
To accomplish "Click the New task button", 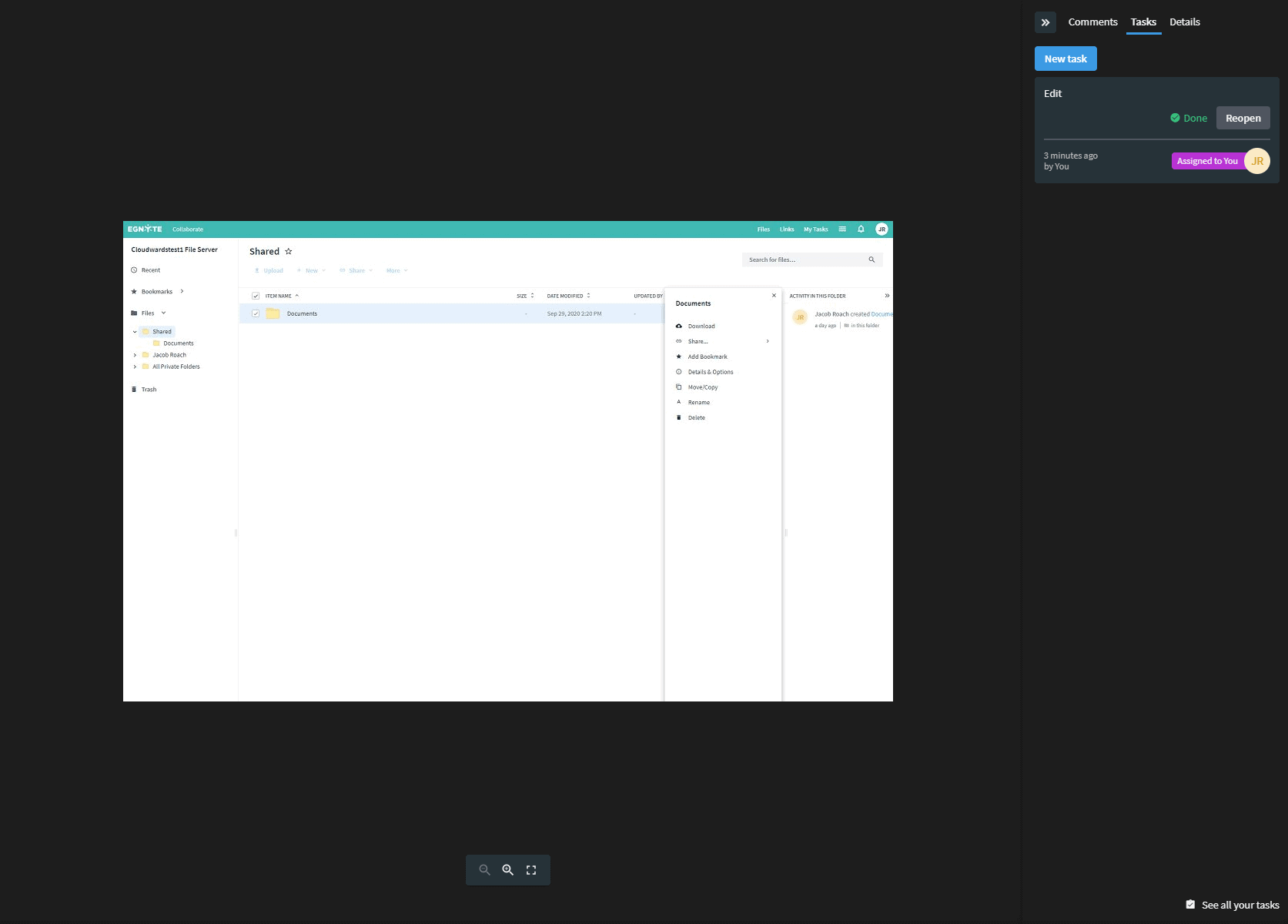I will (x=1065, y=58).
